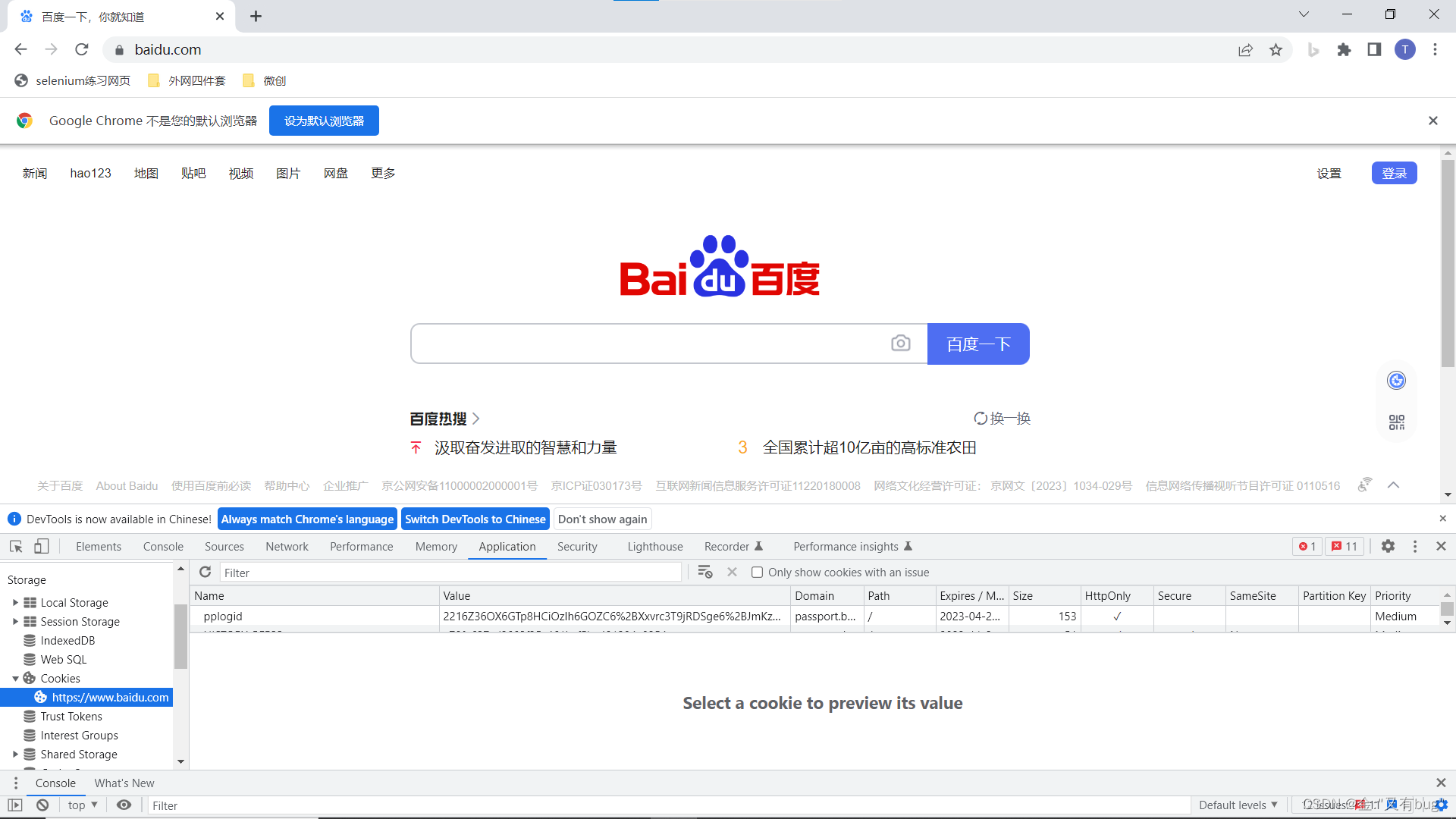Switch to the Network tab
Screen dimensions: 1456x819
[287, 547]
